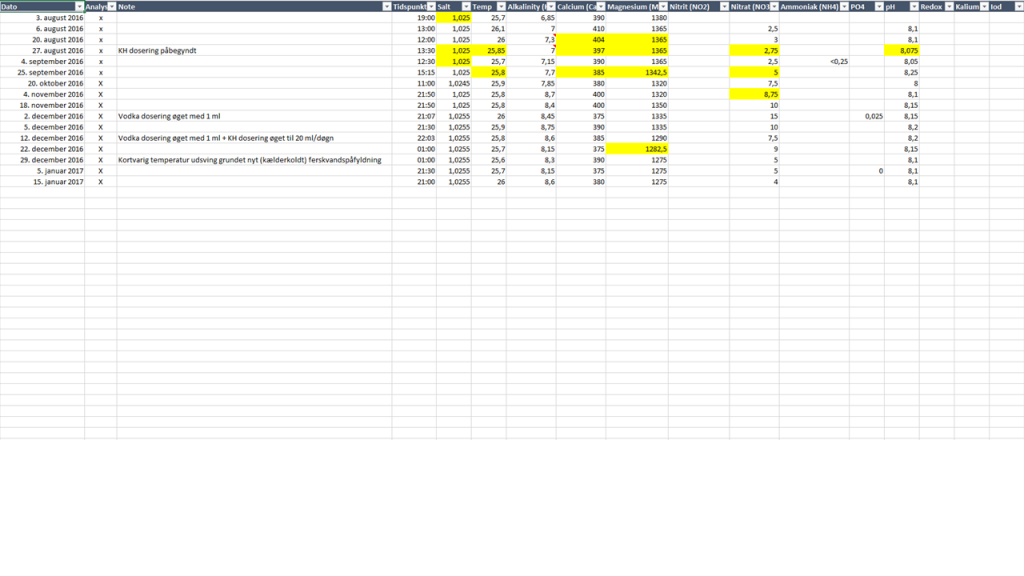Open the PO4 column filter dropdown
This screenshot has height=576, width=1024.
tap(878, 7)
